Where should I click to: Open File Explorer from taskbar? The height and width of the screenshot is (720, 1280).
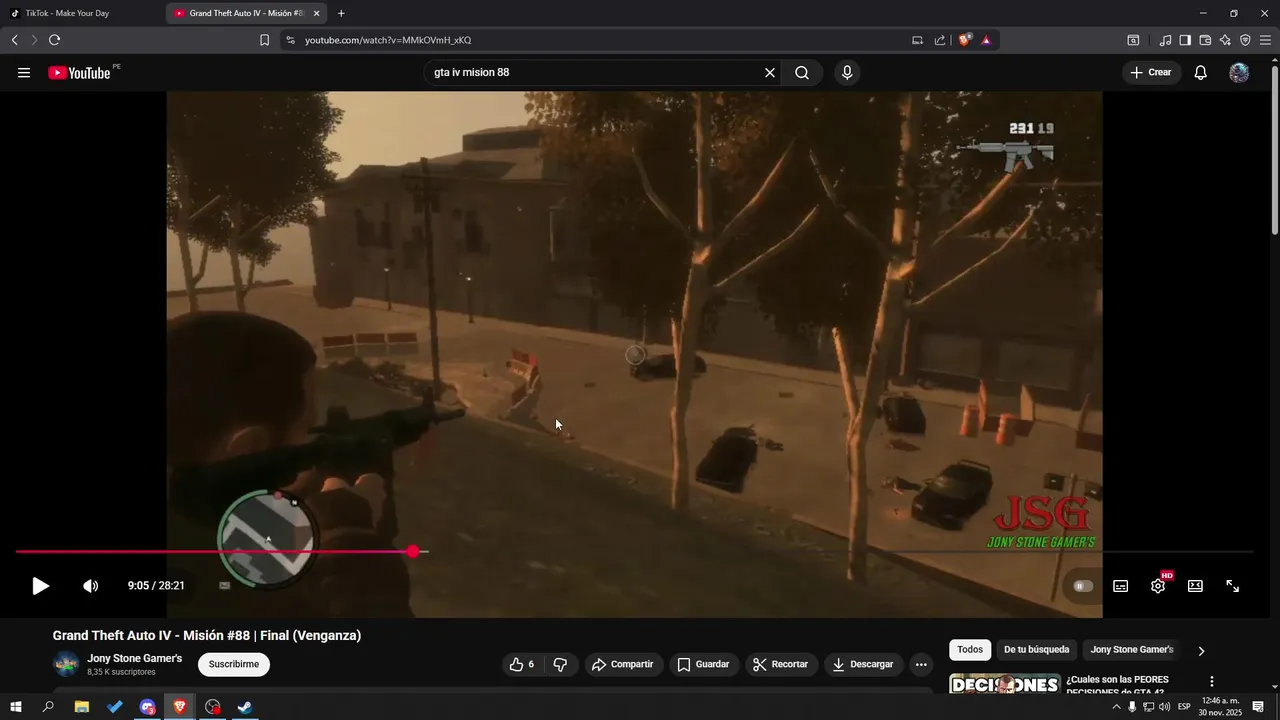pyautogui.click(x=82, y=707)
